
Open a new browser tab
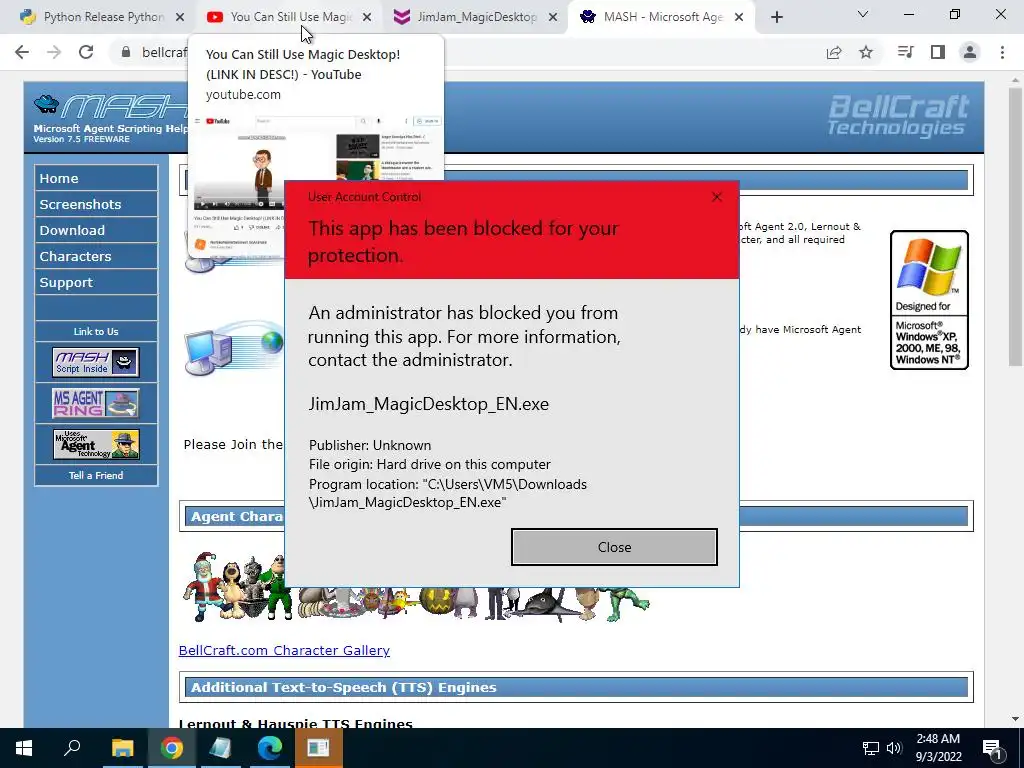tap(776, 17)
